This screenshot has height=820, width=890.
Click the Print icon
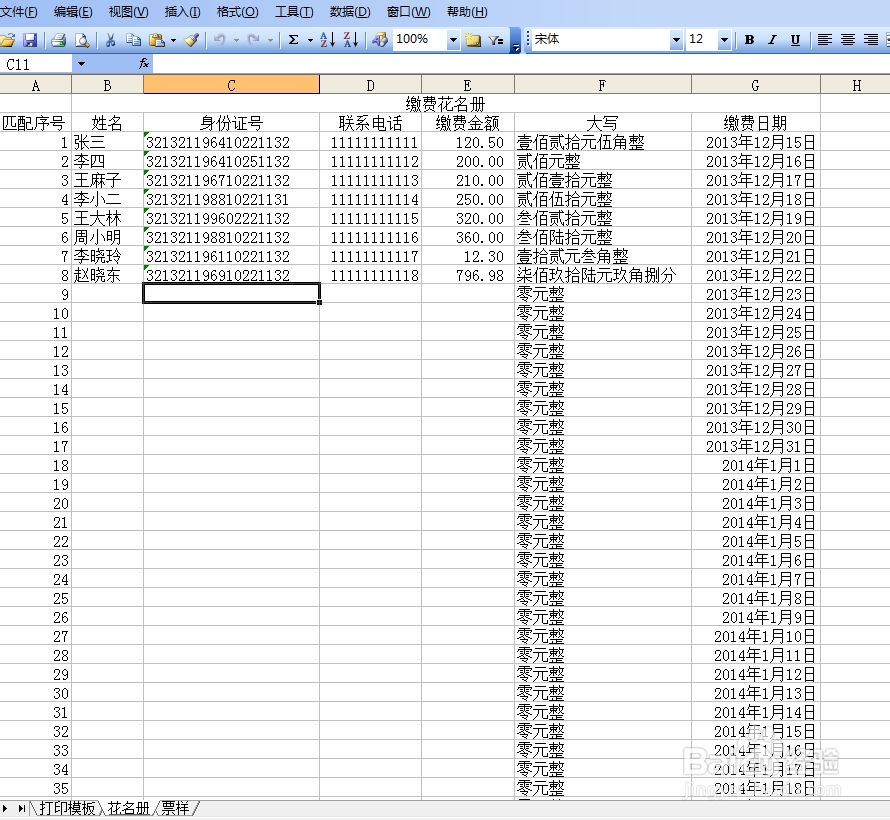tap(60, 40)
